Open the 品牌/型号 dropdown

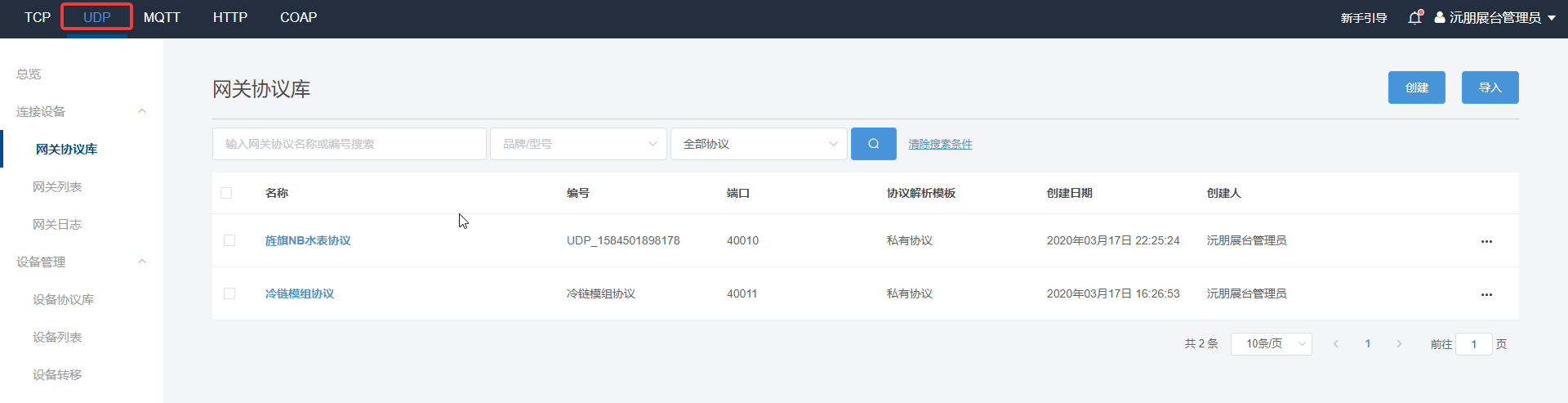pos(578,144)
